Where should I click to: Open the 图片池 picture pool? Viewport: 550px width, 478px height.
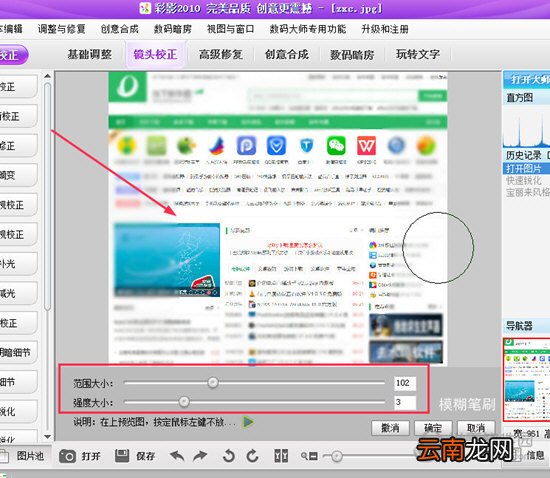click(30, 456)
